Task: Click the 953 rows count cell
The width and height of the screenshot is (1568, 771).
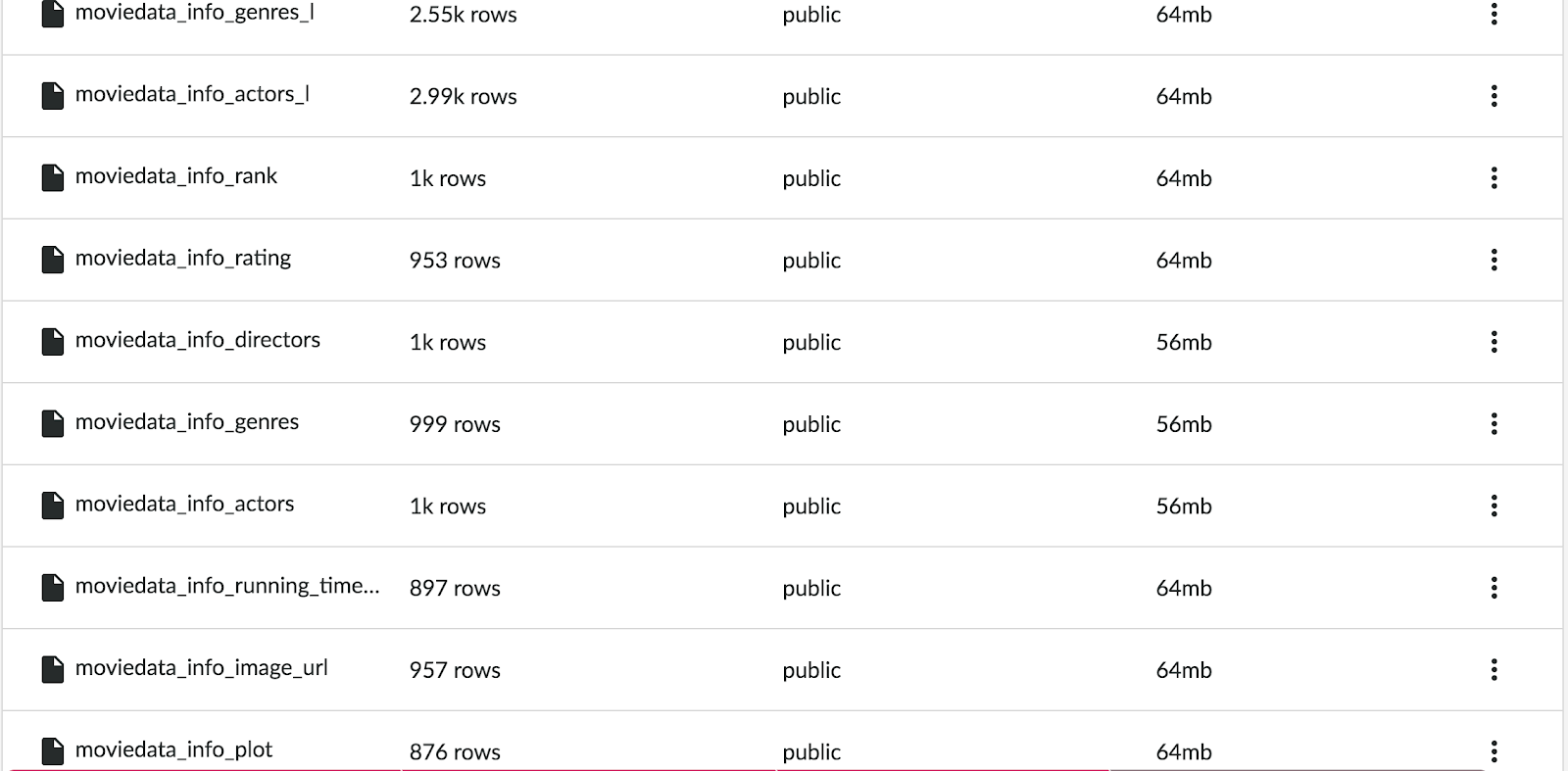Action: pyautogui.click(x=455, y=261)
